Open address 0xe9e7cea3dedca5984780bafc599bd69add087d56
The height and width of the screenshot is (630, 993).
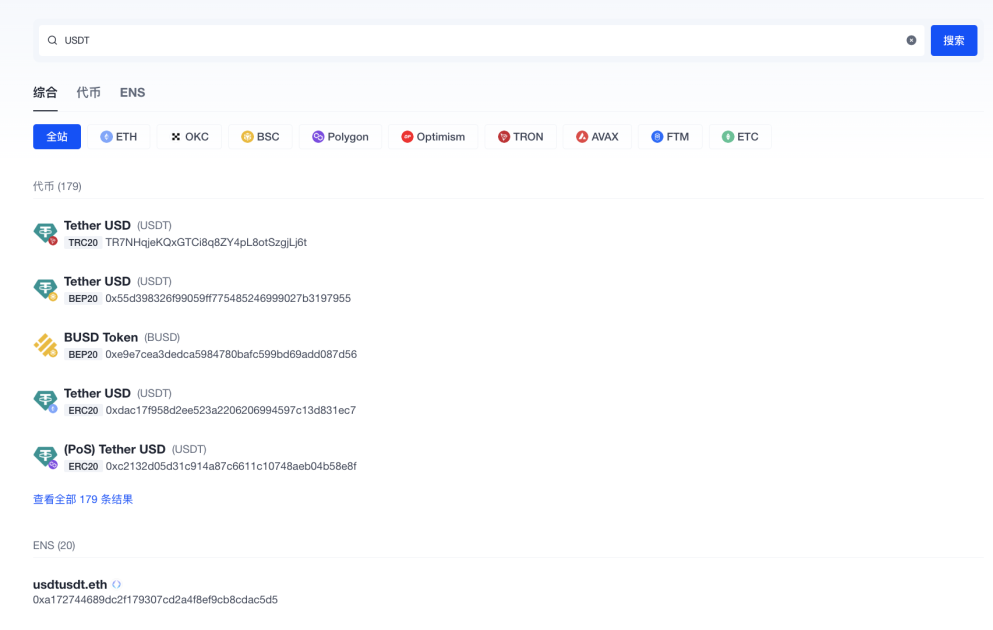pyautogui.click(x=231, y=354)
